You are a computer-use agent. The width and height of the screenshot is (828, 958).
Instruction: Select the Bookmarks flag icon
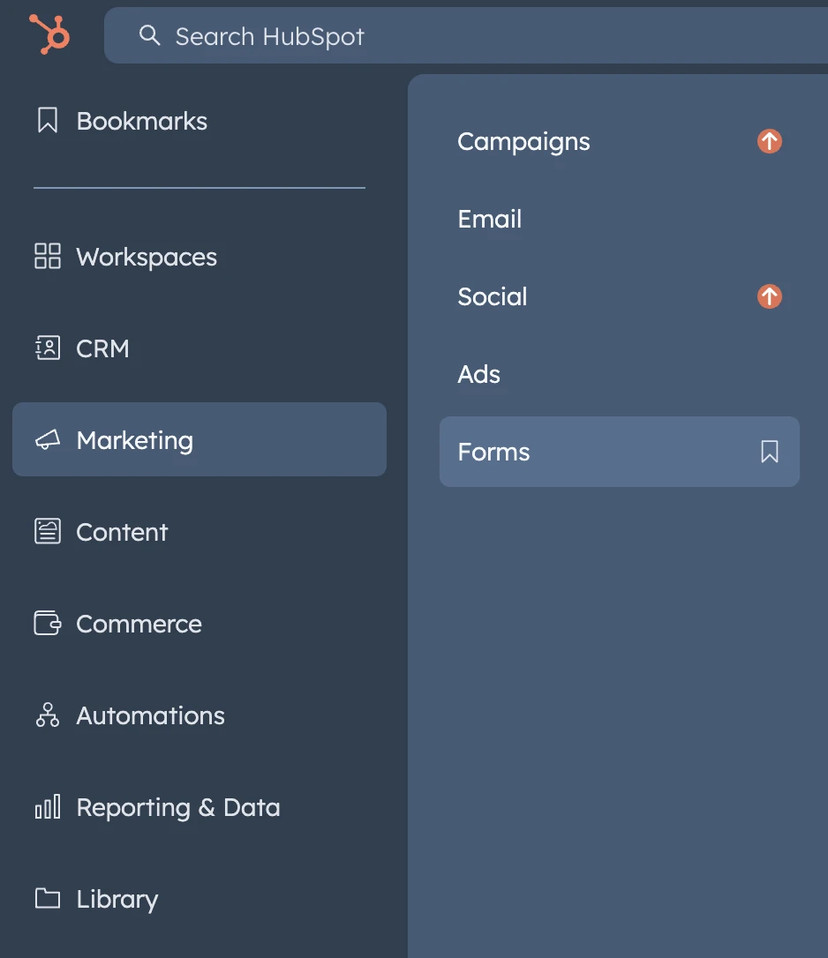pyautogui.click(x=44, y=118)
